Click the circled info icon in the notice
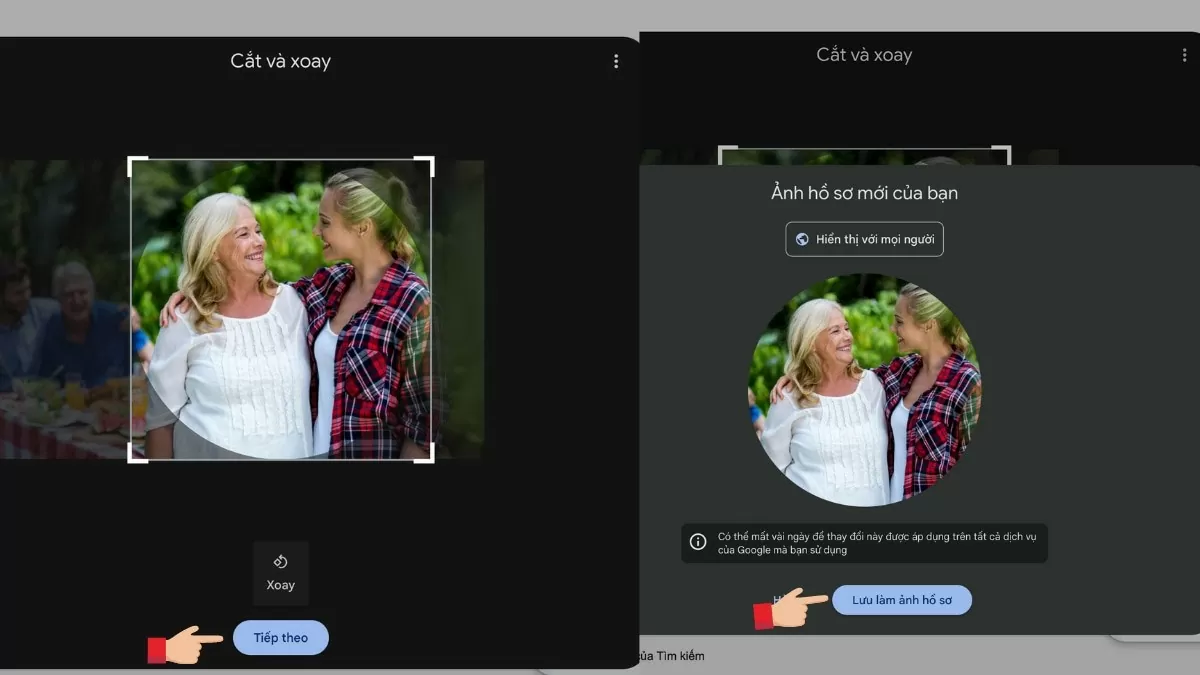Viewport: 1200px width, 675px height. click(697, 541)
